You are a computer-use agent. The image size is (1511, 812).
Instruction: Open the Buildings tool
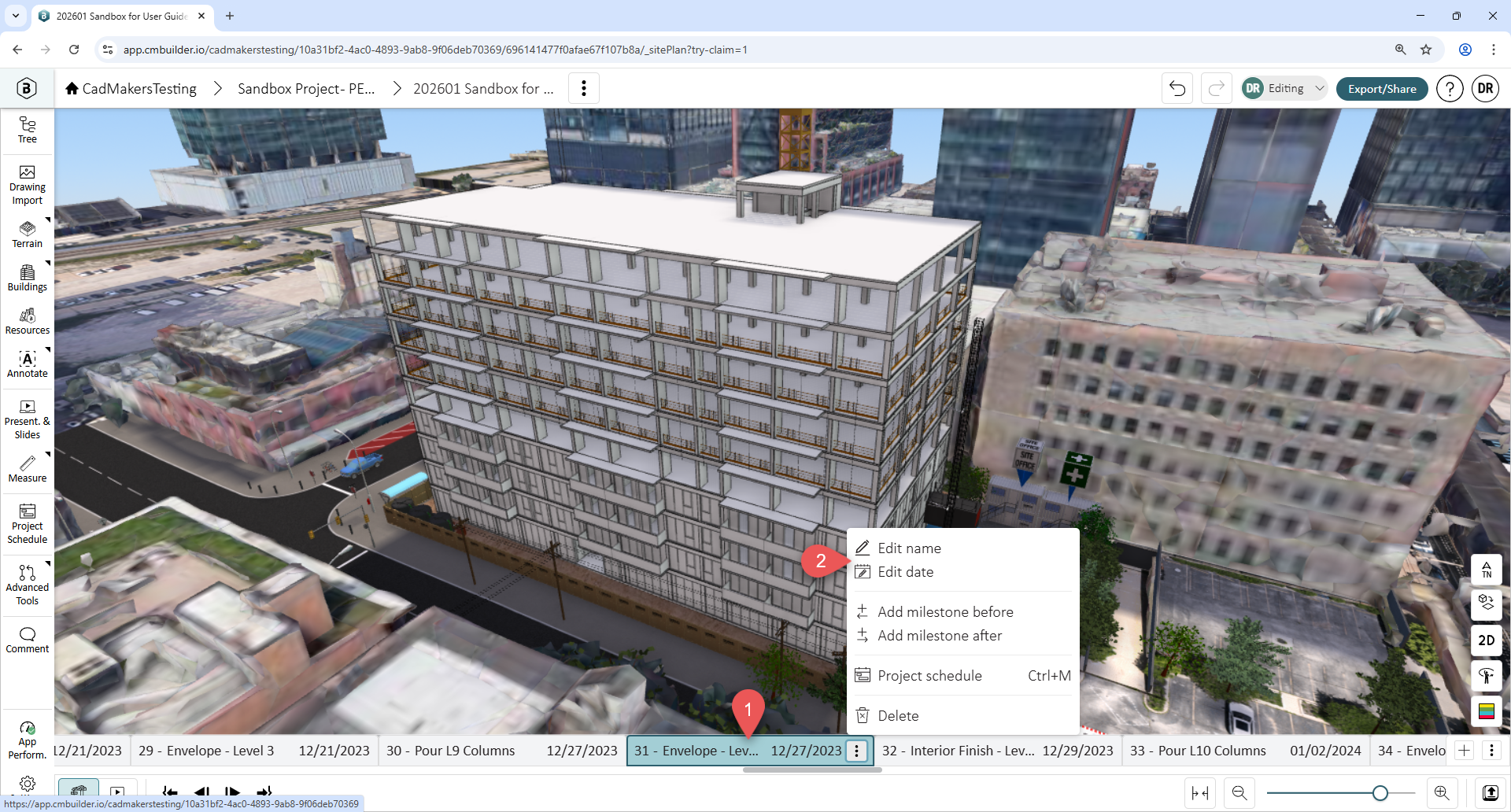[x=28, y=278]
